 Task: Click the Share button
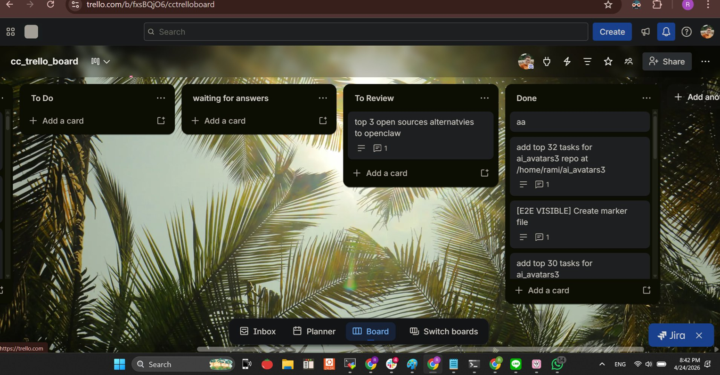(667, 62)
